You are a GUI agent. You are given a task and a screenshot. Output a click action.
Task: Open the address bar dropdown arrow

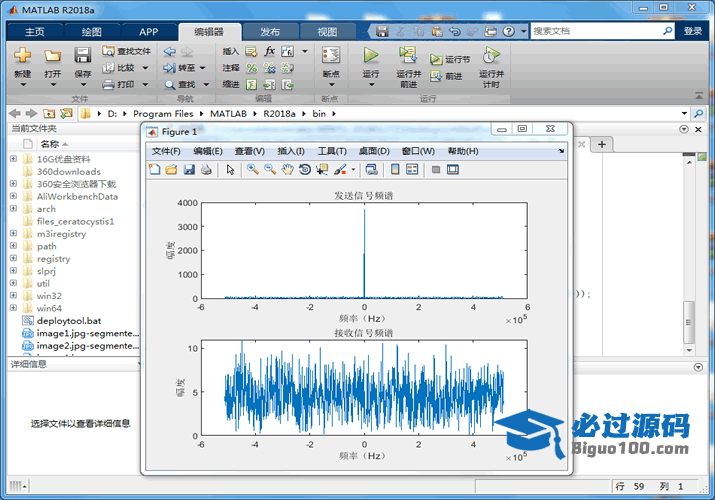click(684, 113)
